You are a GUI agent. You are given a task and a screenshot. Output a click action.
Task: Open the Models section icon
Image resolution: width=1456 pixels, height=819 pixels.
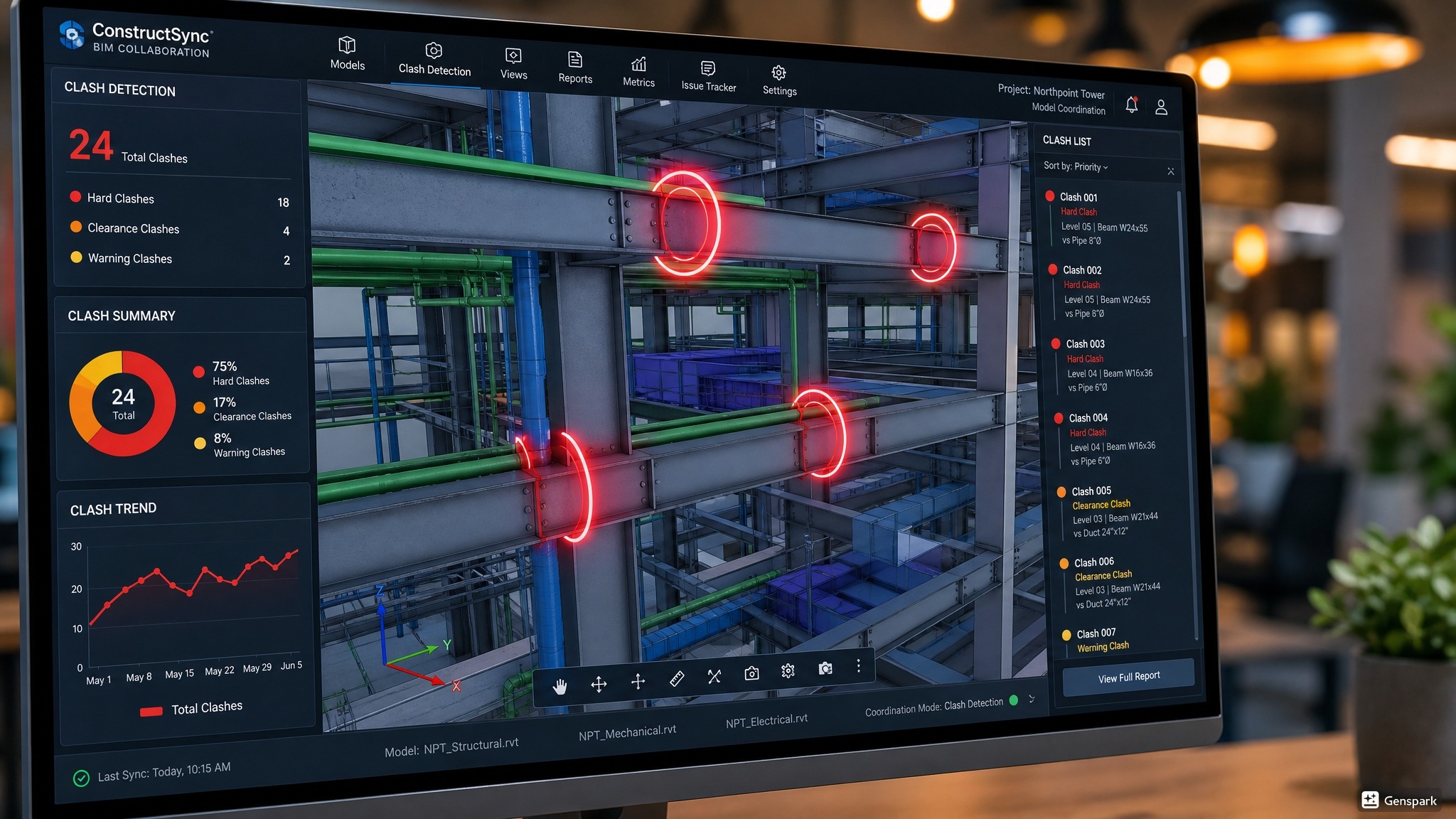(347, 45)
